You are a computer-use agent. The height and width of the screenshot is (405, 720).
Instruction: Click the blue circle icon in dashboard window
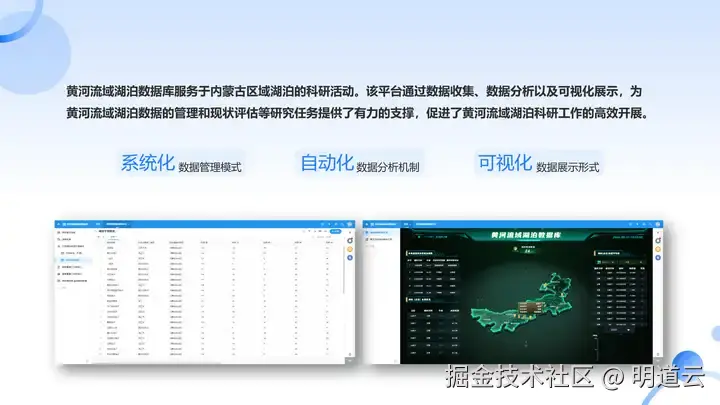(x=658, y=258)
